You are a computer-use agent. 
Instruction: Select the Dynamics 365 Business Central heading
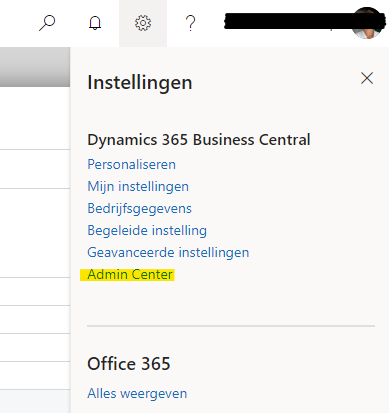tap(199, 140)
